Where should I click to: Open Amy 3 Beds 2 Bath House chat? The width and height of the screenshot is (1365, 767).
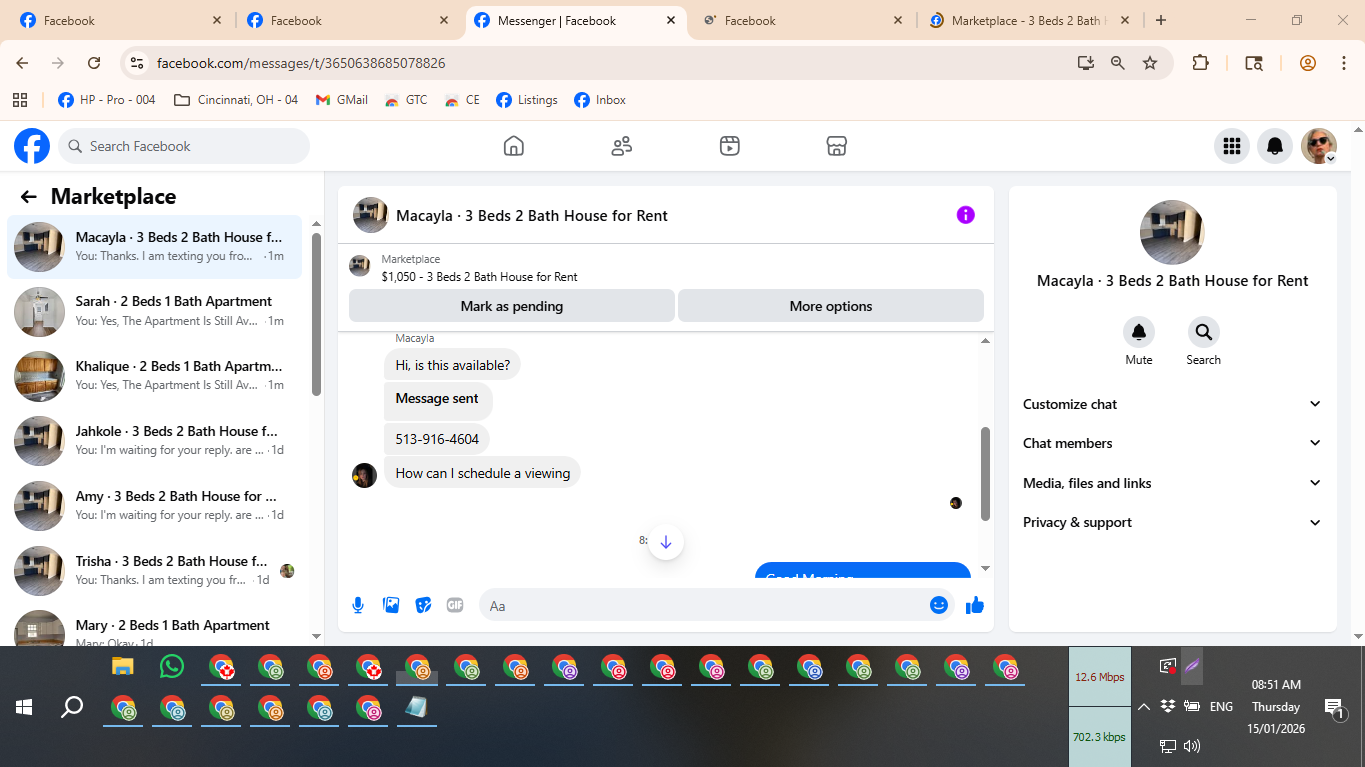155,505
